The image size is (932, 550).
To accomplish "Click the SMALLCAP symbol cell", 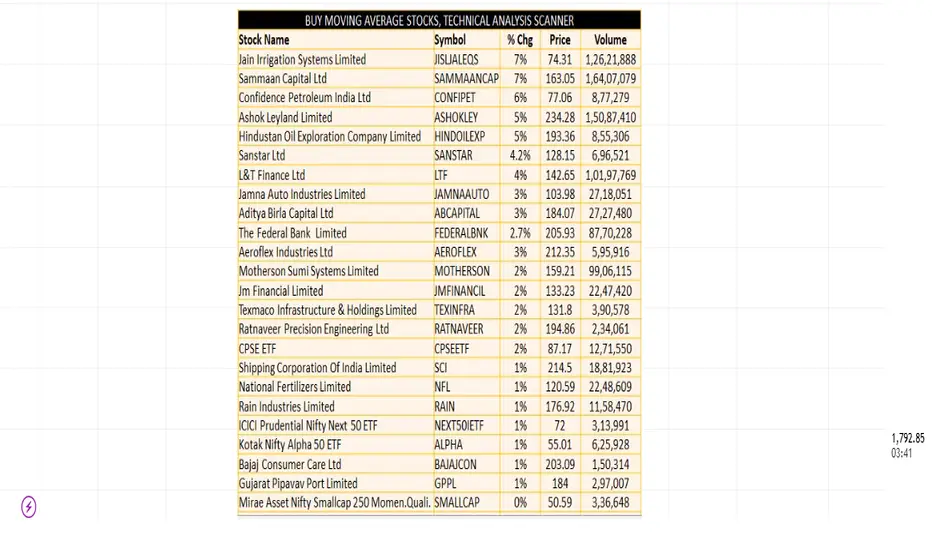I will point(456,502).
